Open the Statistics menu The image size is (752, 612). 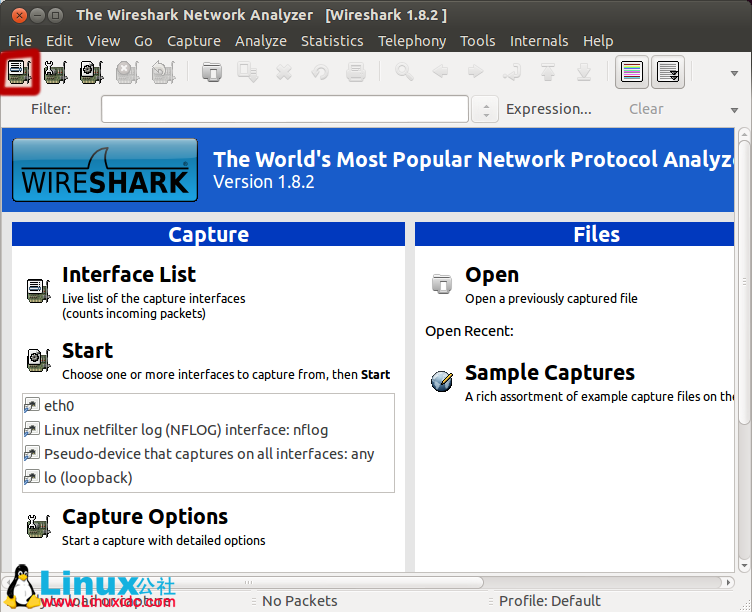[332, 41]
